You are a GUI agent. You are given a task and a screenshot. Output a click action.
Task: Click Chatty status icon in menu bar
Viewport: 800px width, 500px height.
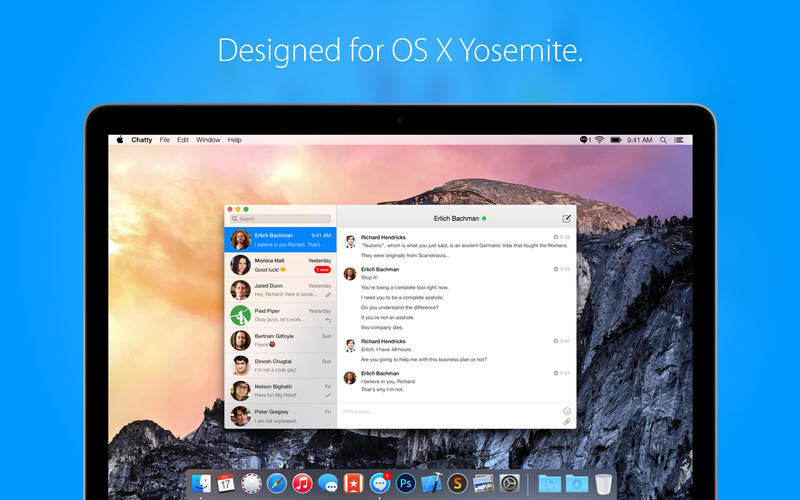pos(585,140)
